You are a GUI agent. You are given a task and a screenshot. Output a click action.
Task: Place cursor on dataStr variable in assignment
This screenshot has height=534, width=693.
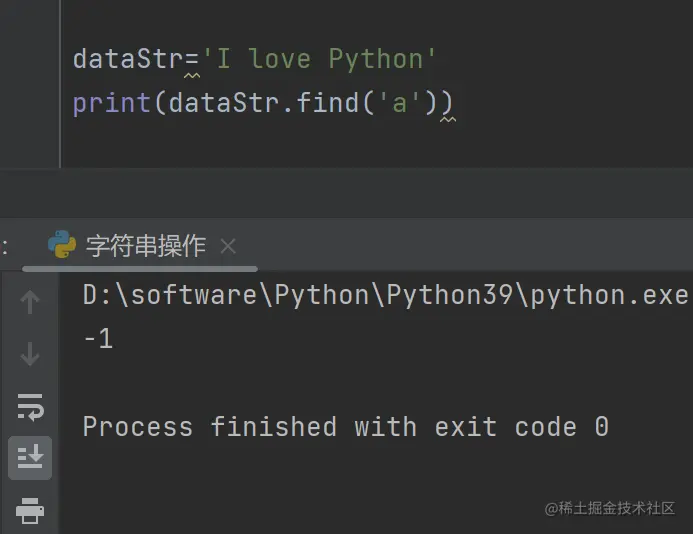point(128,59)
